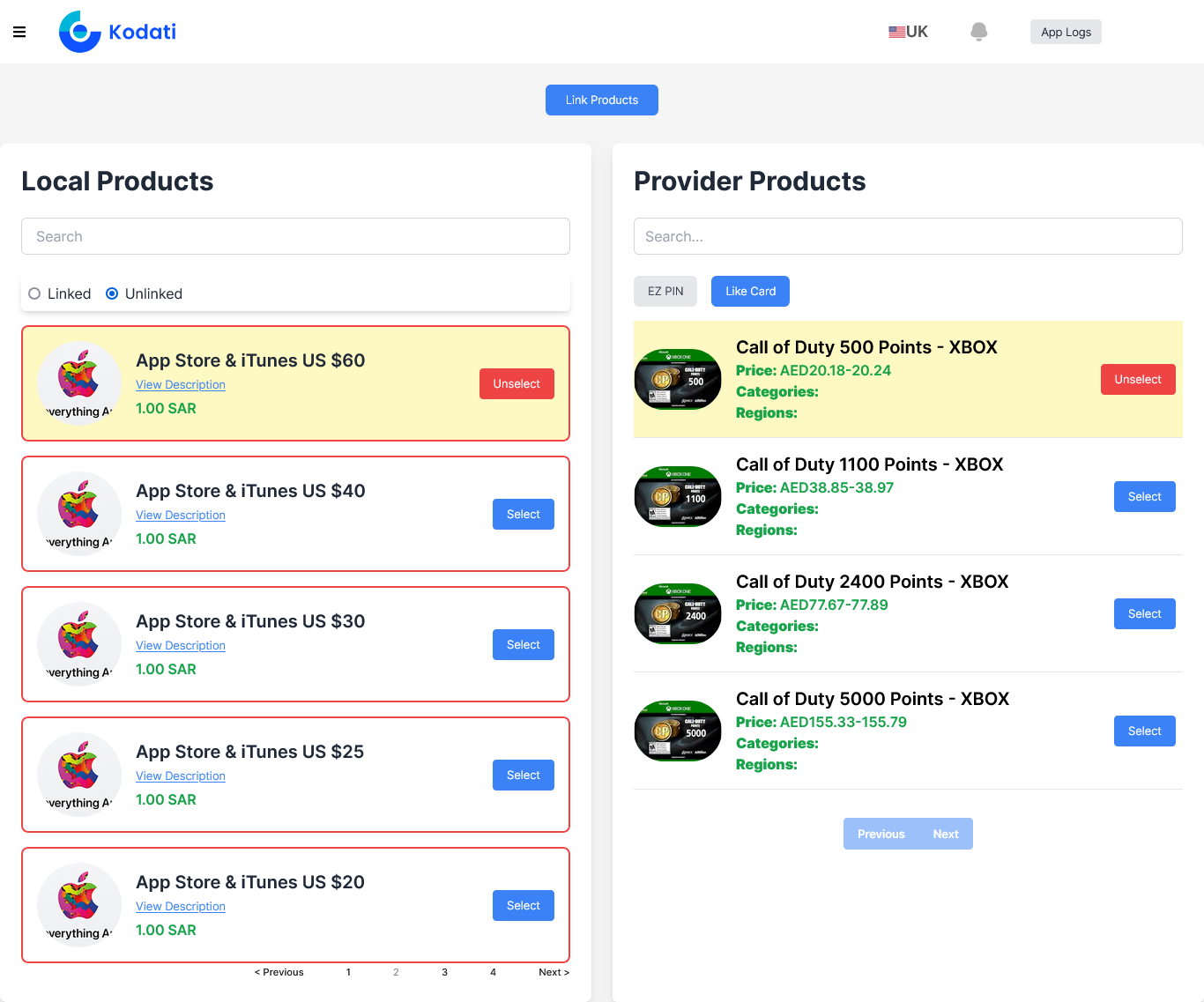The image size is (1204, 1002).
Task: Switch to the Like Card provider tab
Action: pyautogui.click(x=750, y=291)
